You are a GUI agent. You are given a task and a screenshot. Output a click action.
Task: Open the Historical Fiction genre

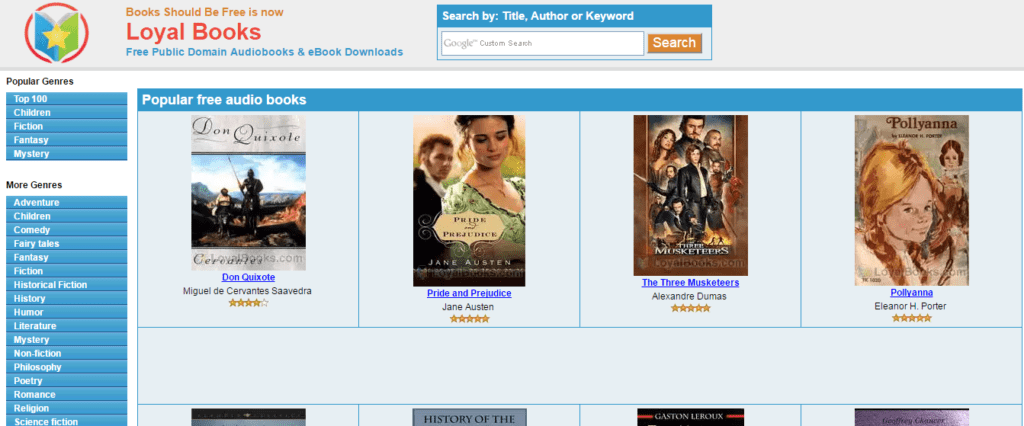click(x=67, y=285)
